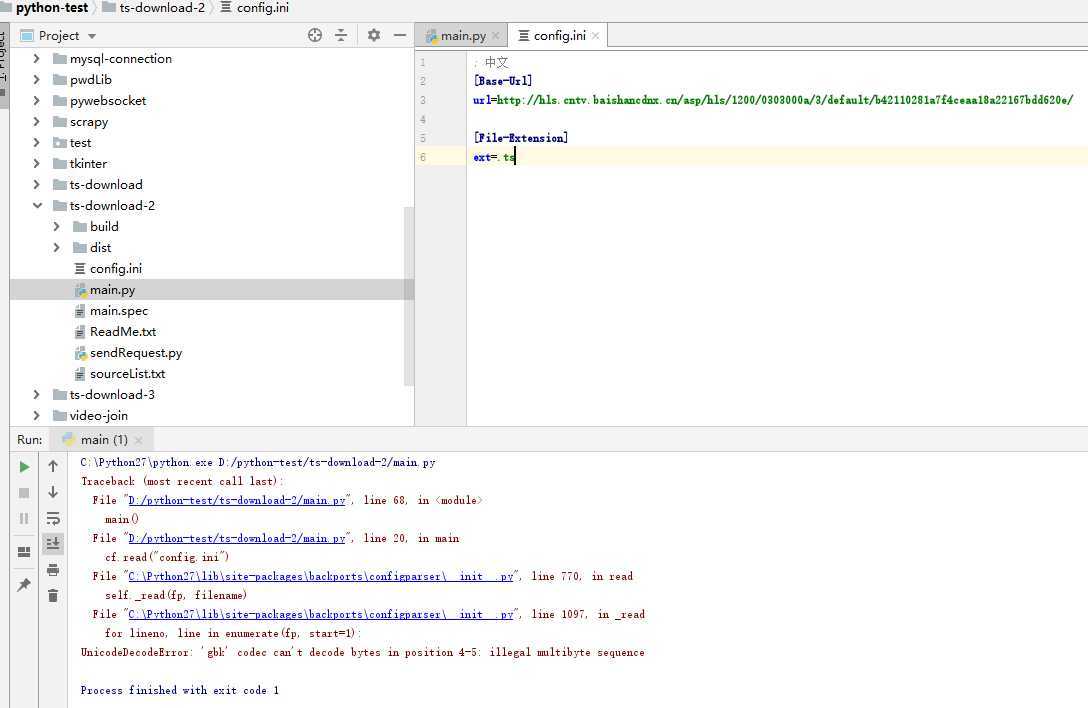Screen dimensions: 1088x708
Task: Click the down arrow in Run toolbar
Action: (x=53, y=492)
